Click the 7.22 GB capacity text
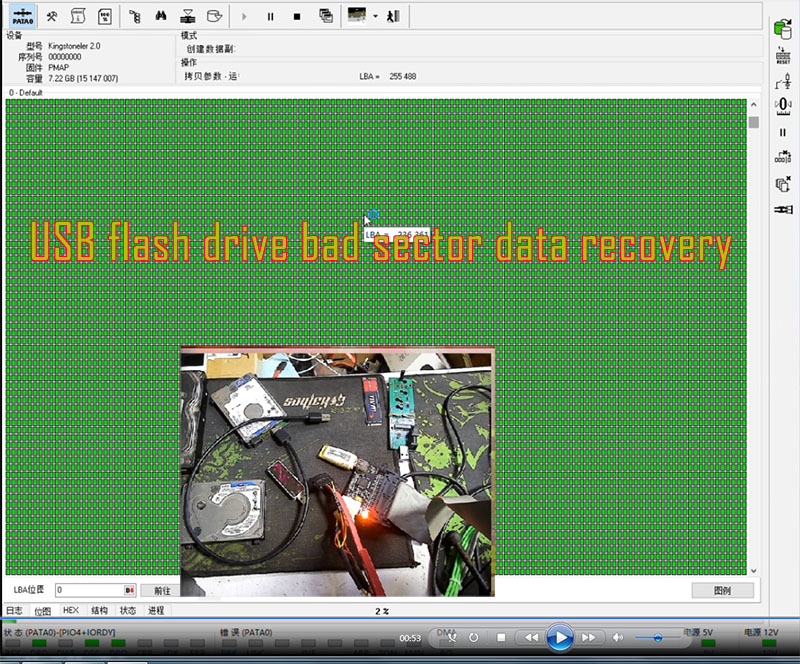The height and width of the screenshot is (664, 800). [83, 78]
